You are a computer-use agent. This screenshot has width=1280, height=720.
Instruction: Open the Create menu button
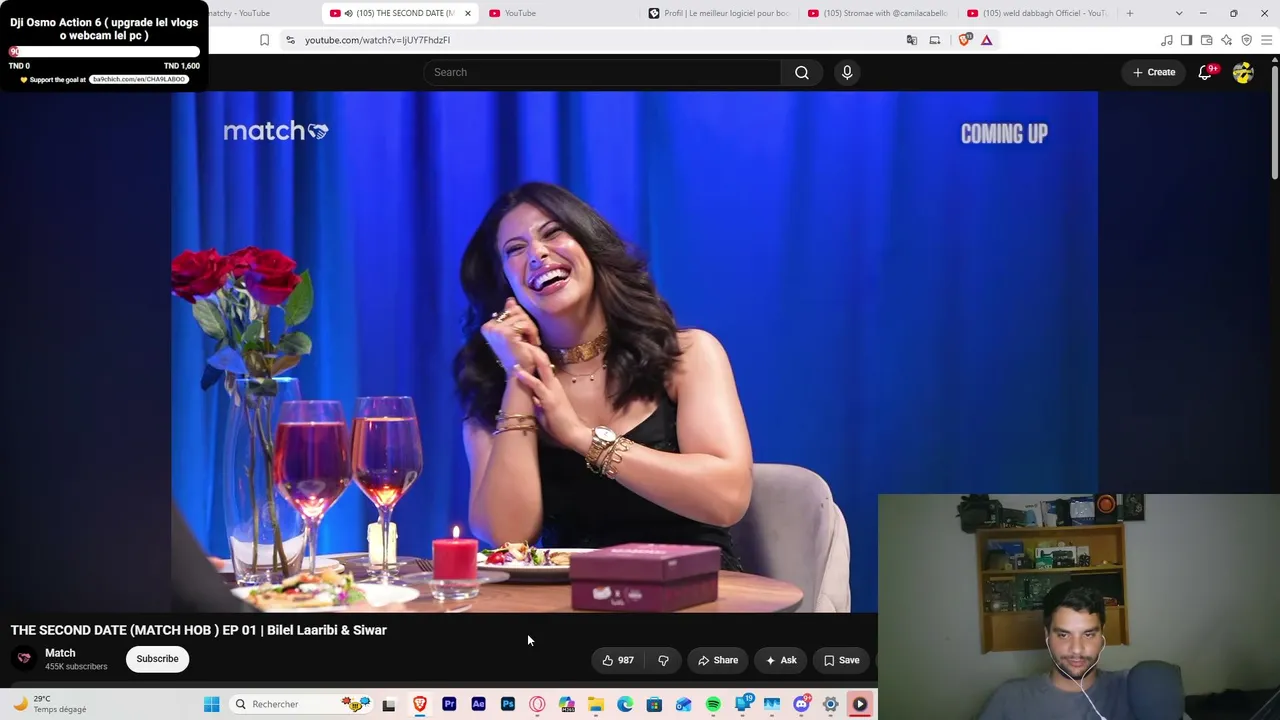coord(1154,72)
